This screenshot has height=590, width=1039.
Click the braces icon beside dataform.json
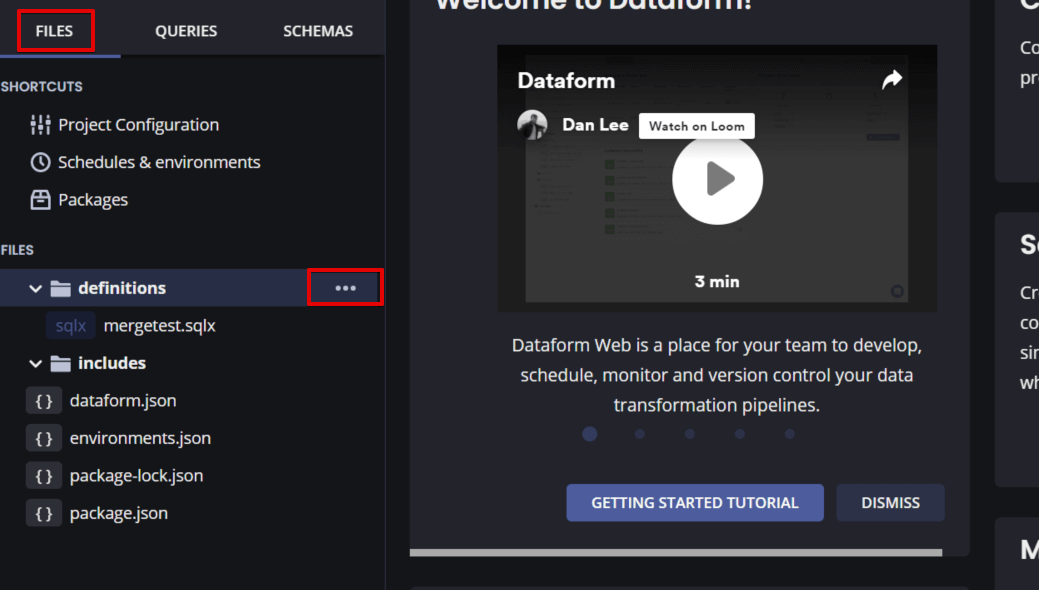44,401
